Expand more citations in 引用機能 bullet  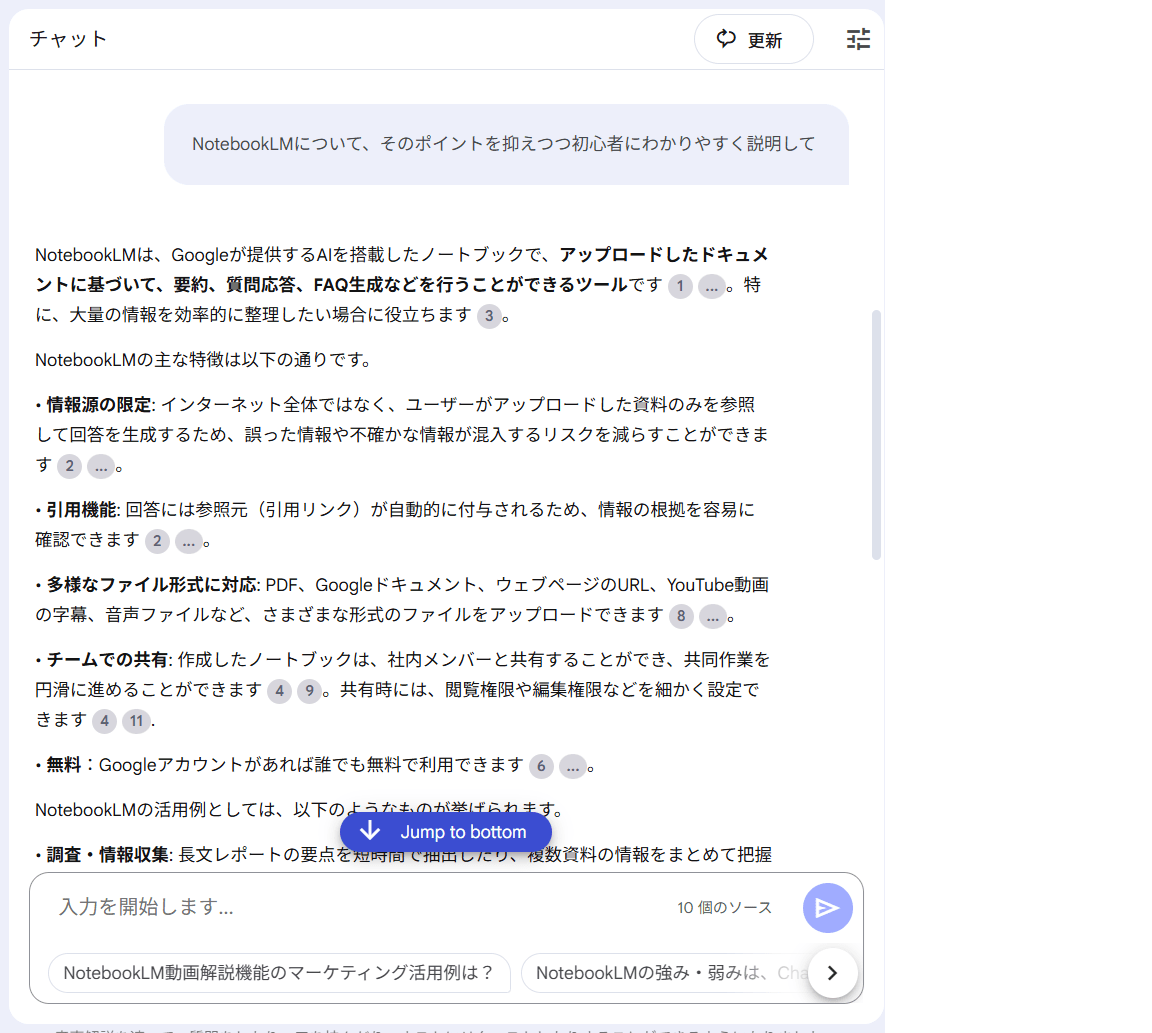188,542
